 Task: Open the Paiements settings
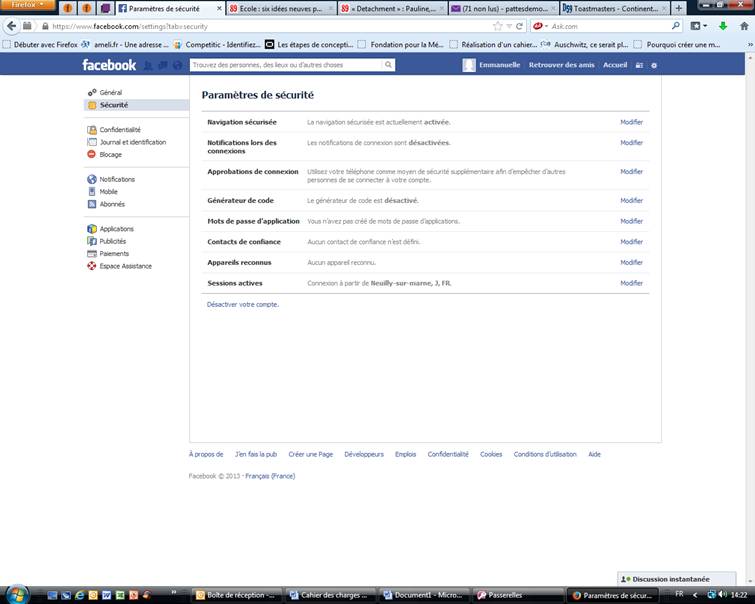click(114, 254)
